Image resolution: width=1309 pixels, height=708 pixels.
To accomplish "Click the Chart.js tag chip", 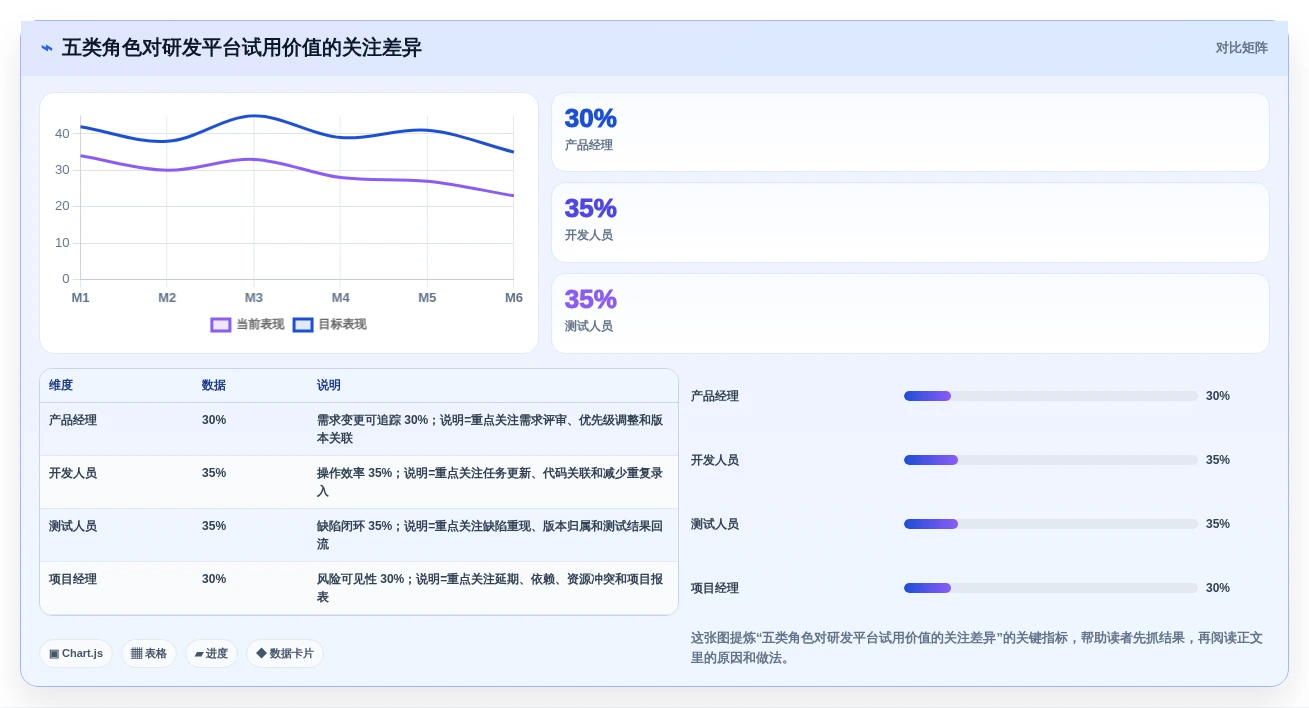I will 76,654.
